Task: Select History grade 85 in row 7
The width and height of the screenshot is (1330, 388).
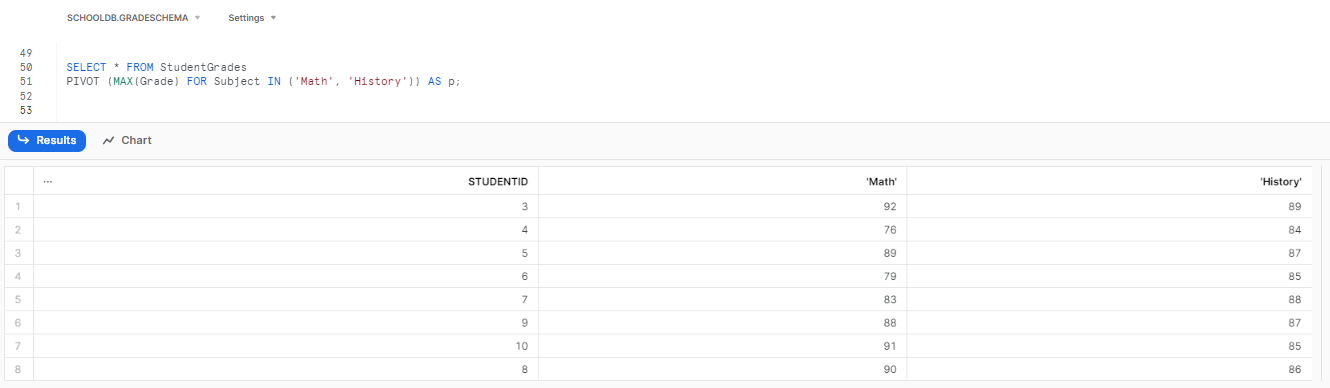Action: coord(1109,346)
